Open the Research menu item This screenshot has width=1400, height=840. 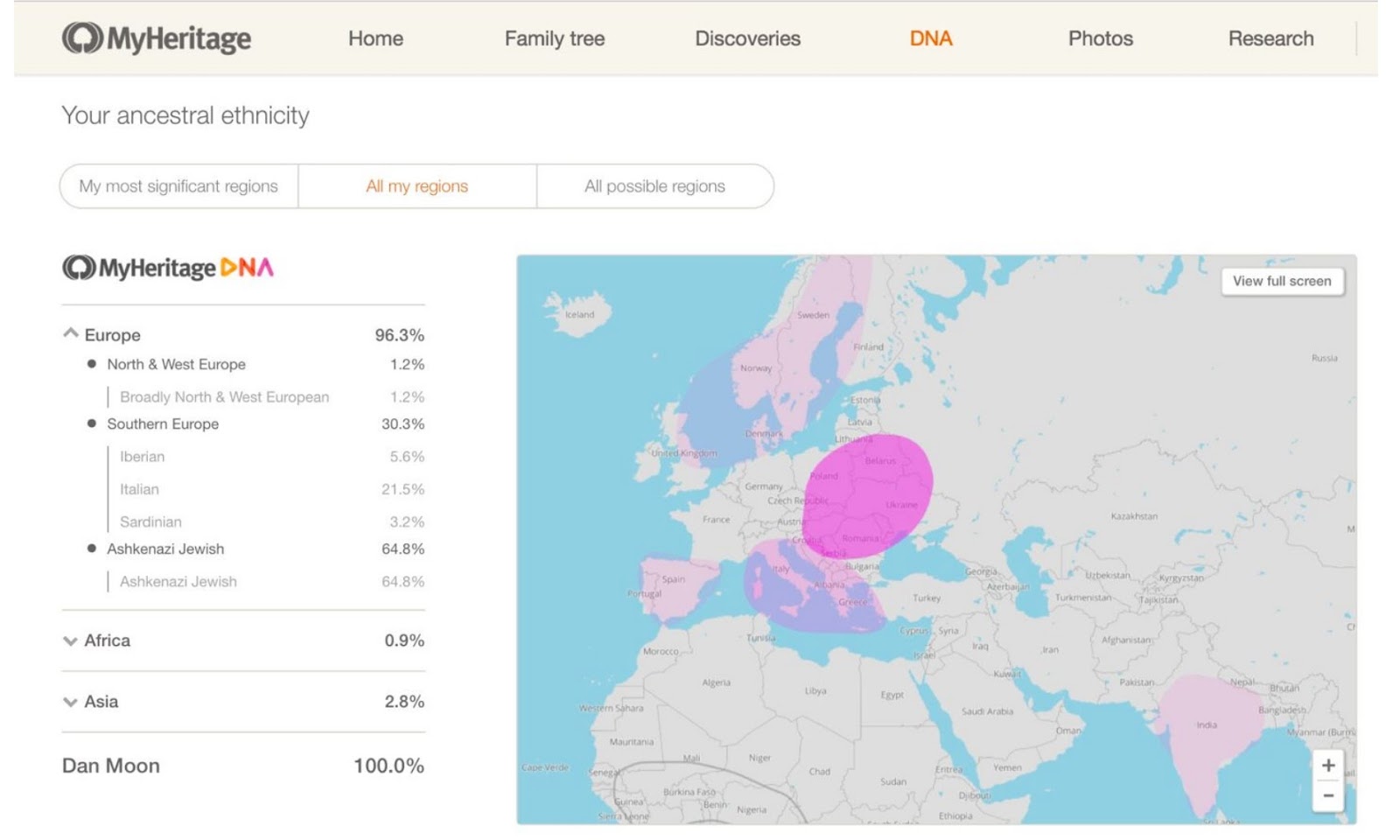pos(1270,38)
